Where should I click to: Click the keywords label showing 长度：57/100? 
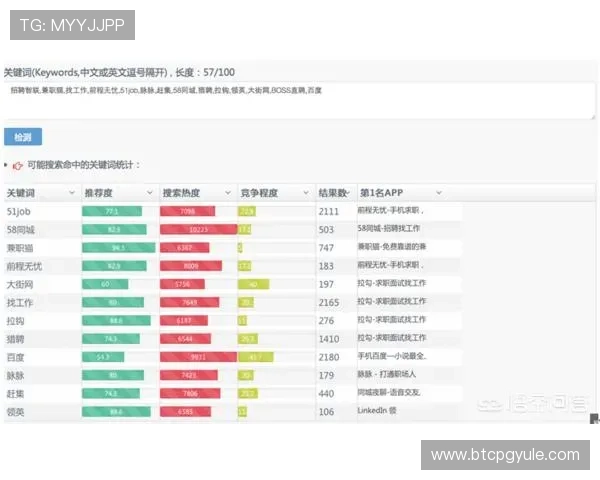(x=119, y=72)
